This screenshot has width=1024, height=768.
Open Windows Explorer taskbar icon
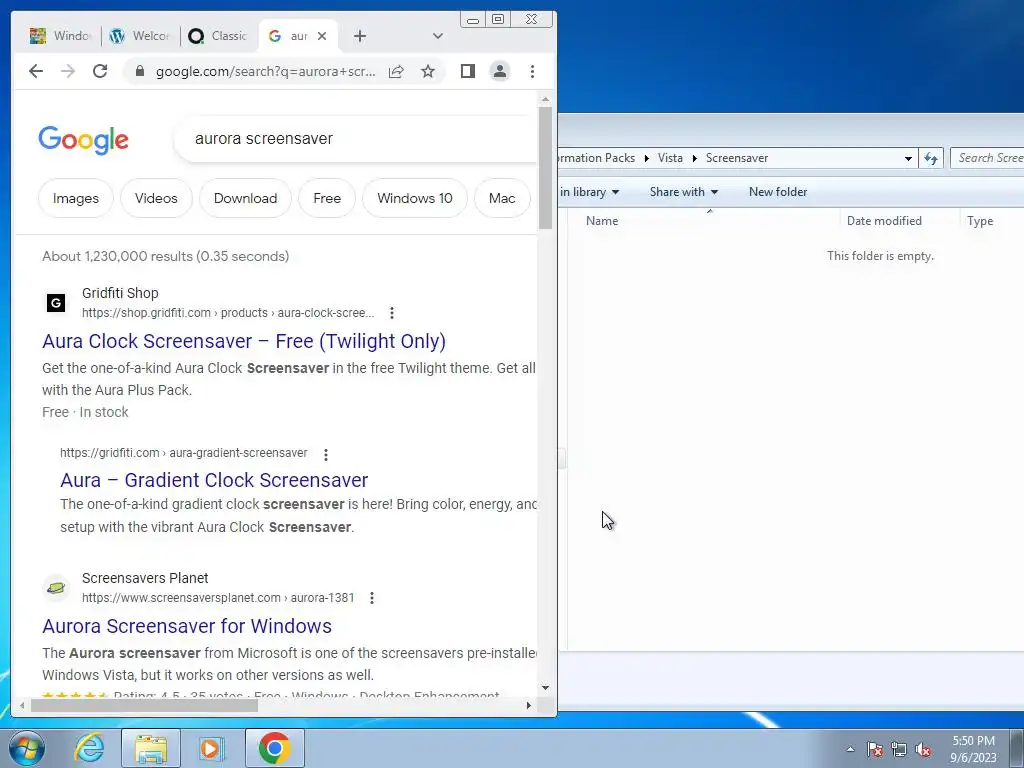tap(150, 748)
